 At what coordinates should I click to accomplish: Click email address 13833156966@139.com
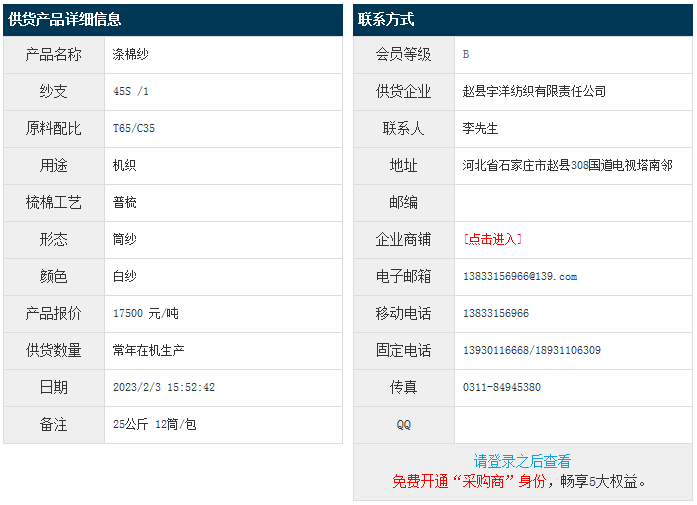[x=520, y=276]
